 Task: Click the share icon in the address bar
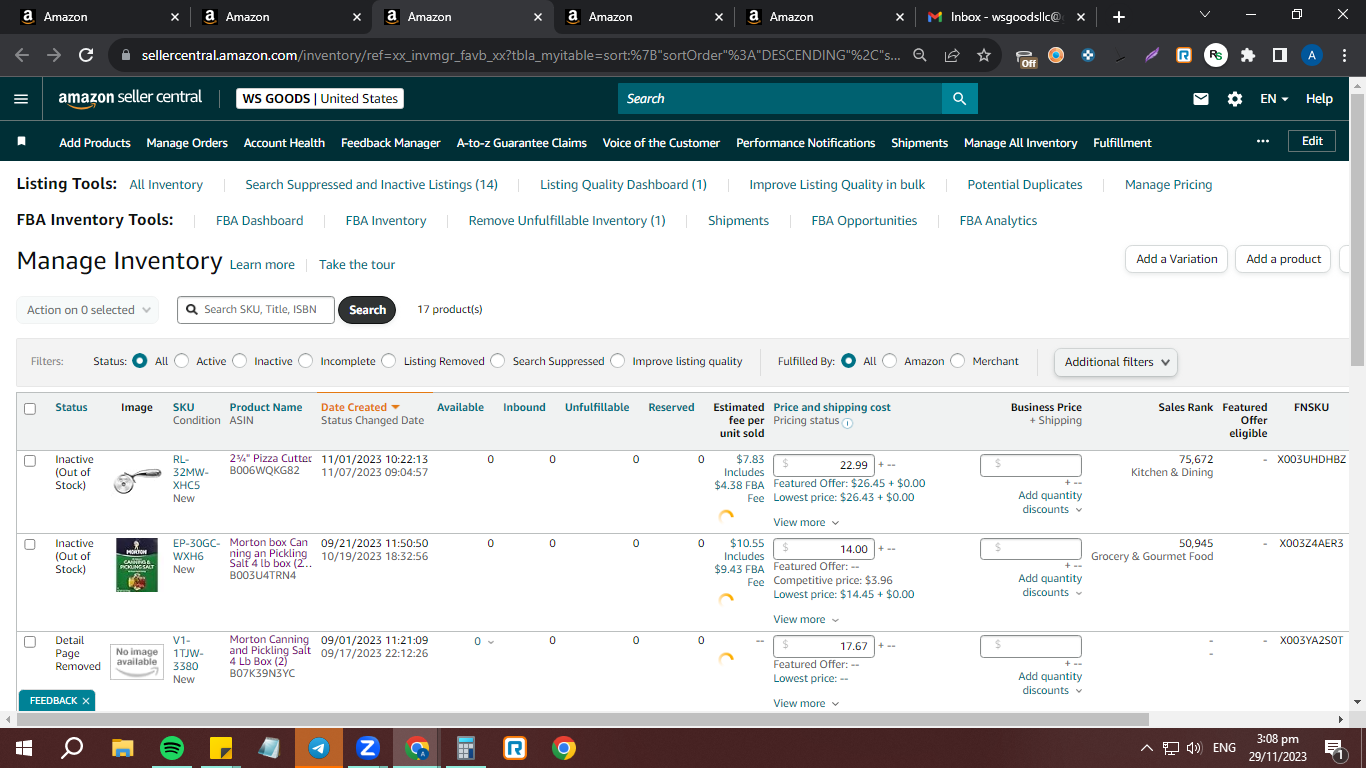tap(952, 55)
